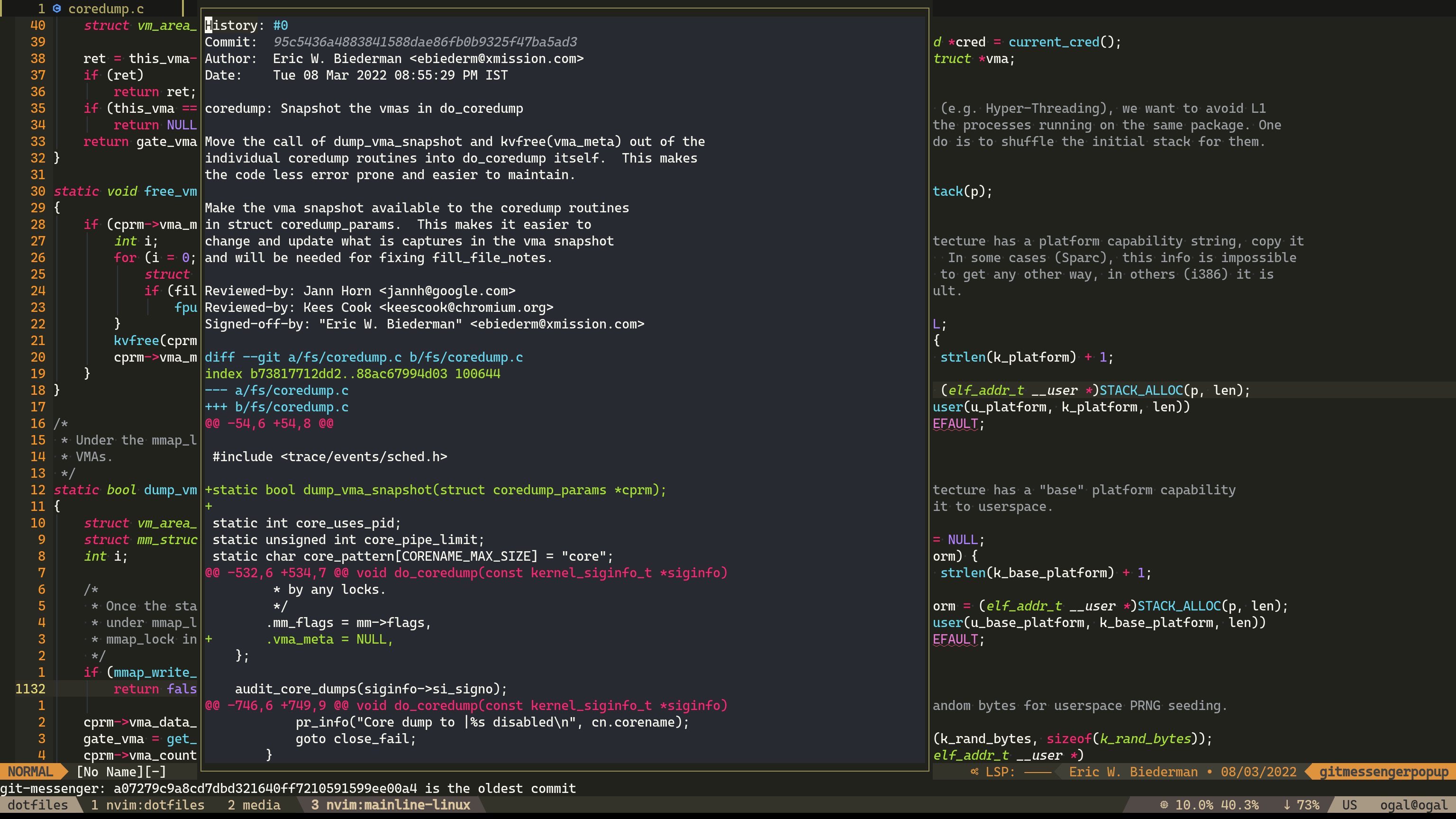
Task: Click the CPU chip icon in tmux bar
Action: pos(1164,805)
